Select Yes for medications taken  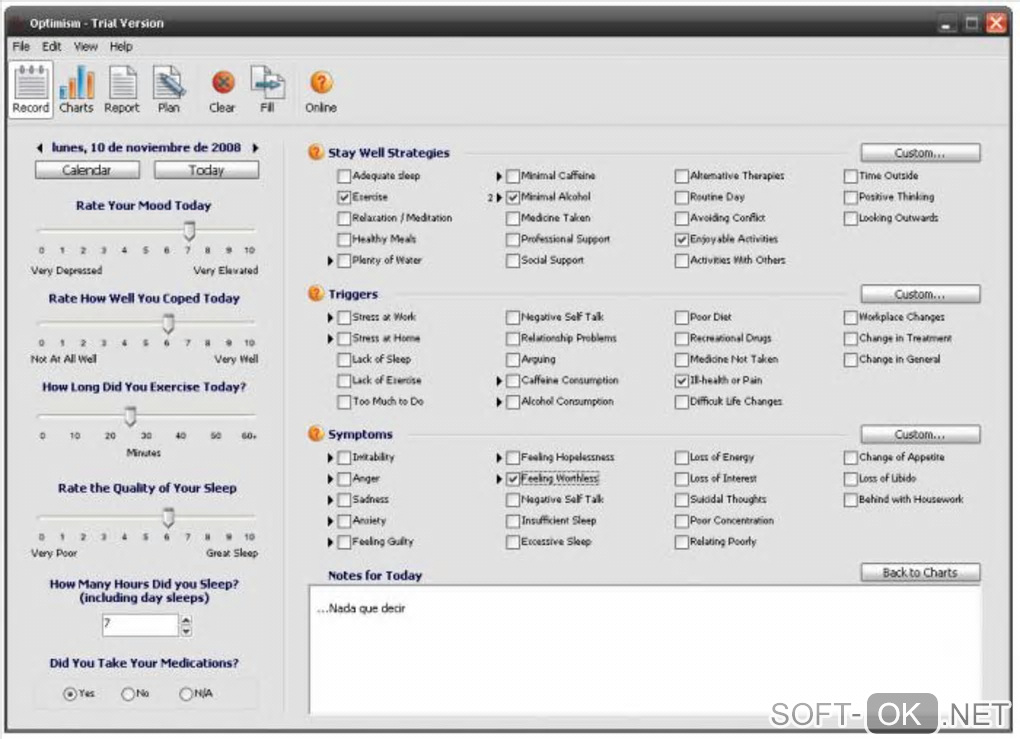pyautogui.click(x=69, y=694)
